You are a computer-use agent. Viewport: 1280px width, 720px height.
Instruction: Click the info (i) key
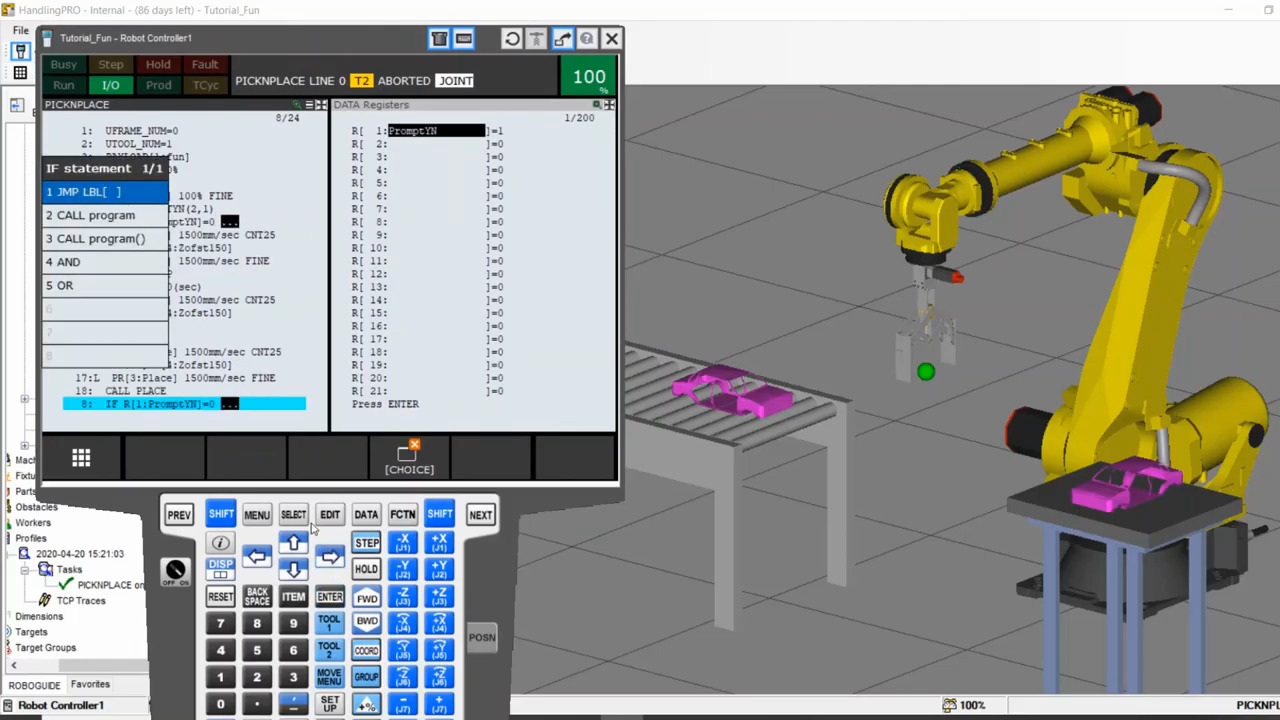[221, 543]
